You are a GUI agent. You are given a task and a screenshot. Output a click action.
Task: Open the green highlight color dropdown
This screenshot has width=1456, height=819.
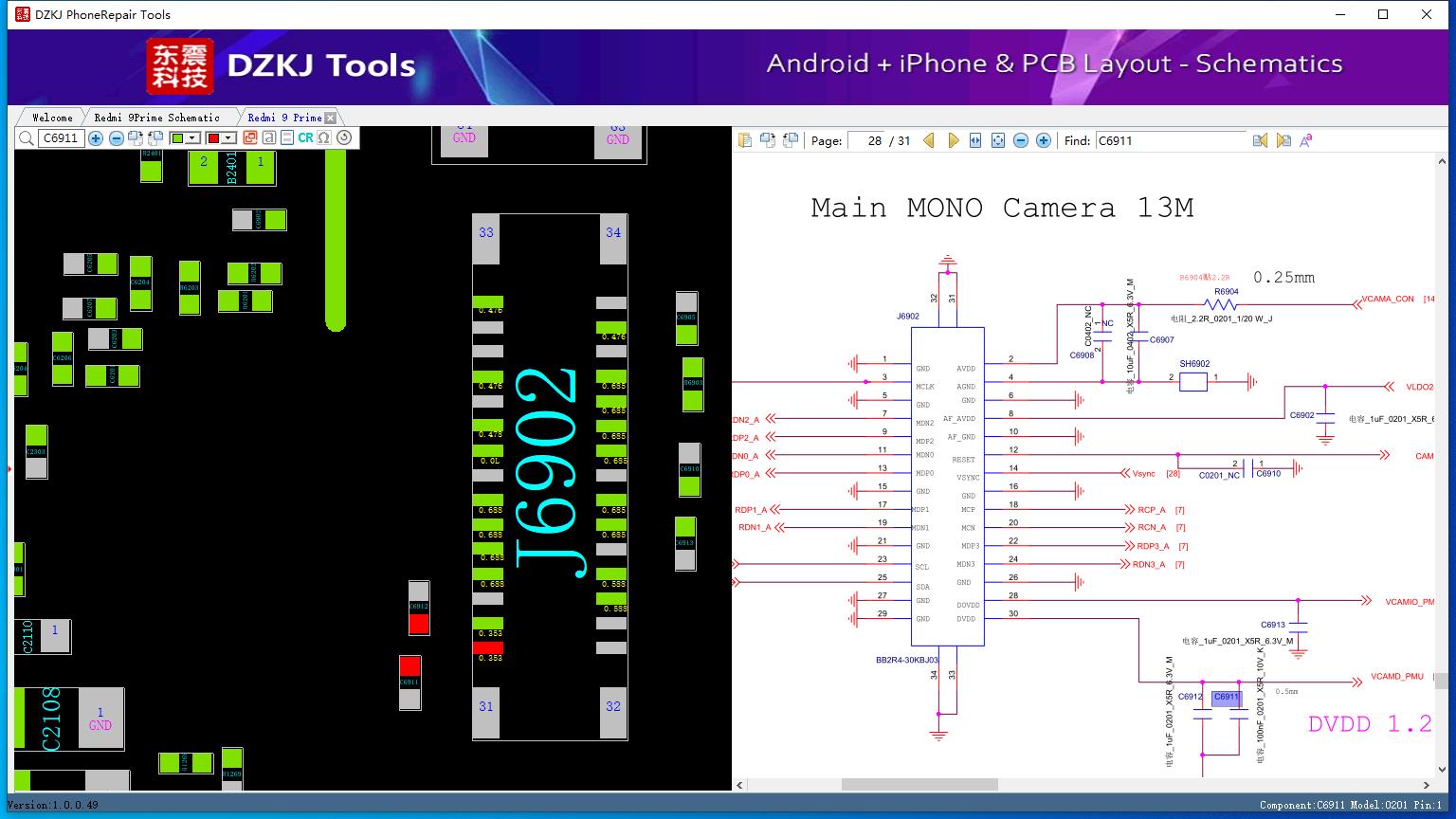pyautogui.click(x=193, y=138)
